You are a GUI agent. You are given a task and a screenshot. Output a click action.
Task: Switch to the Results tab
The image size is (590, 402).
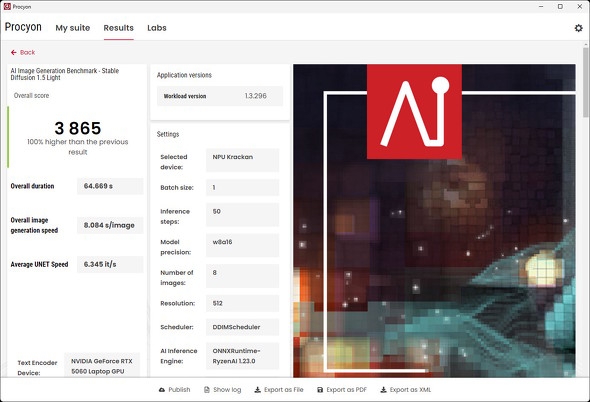119,28
